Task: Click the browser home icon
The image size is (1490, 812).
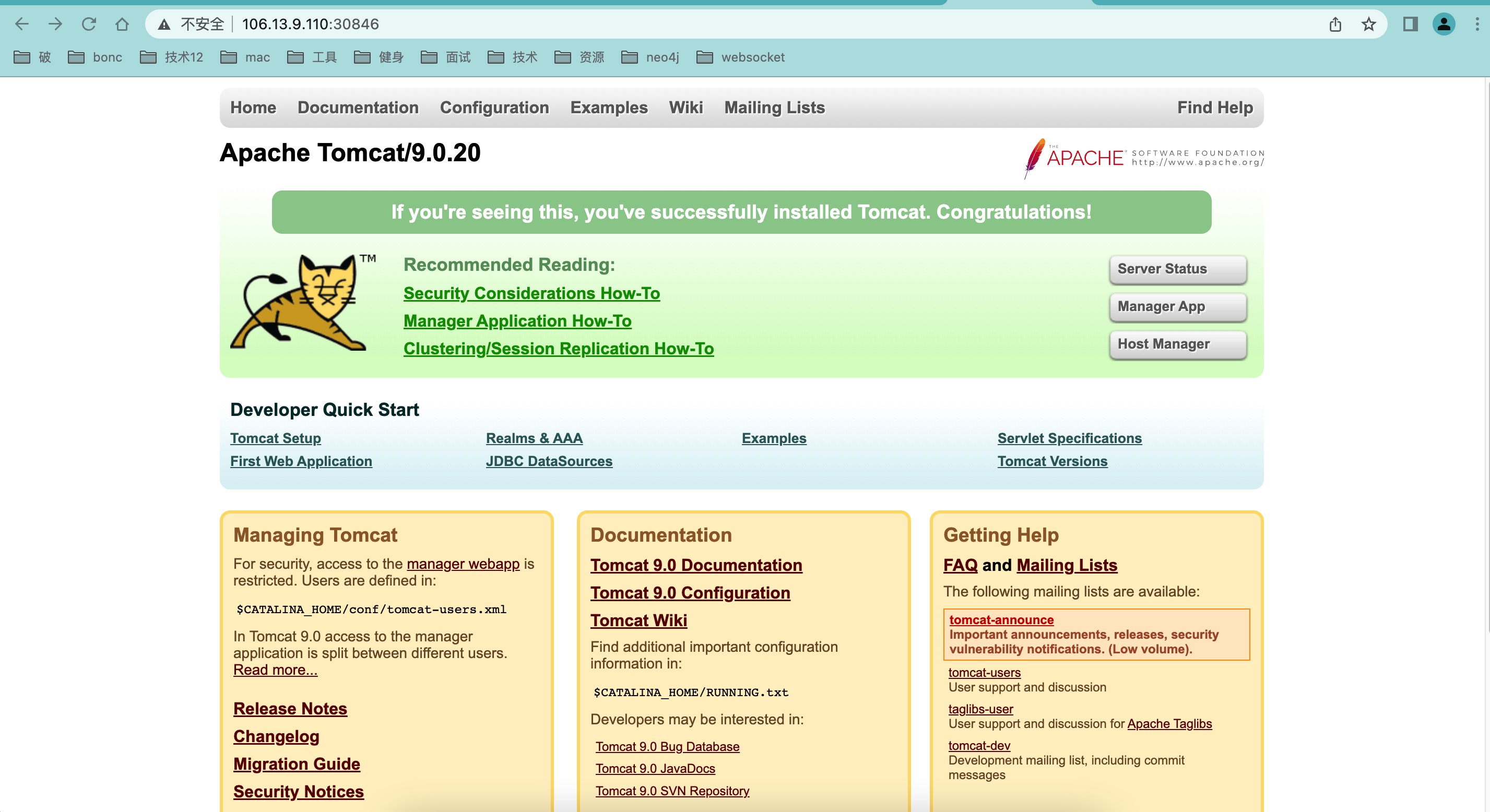Action: coord(122,25)
